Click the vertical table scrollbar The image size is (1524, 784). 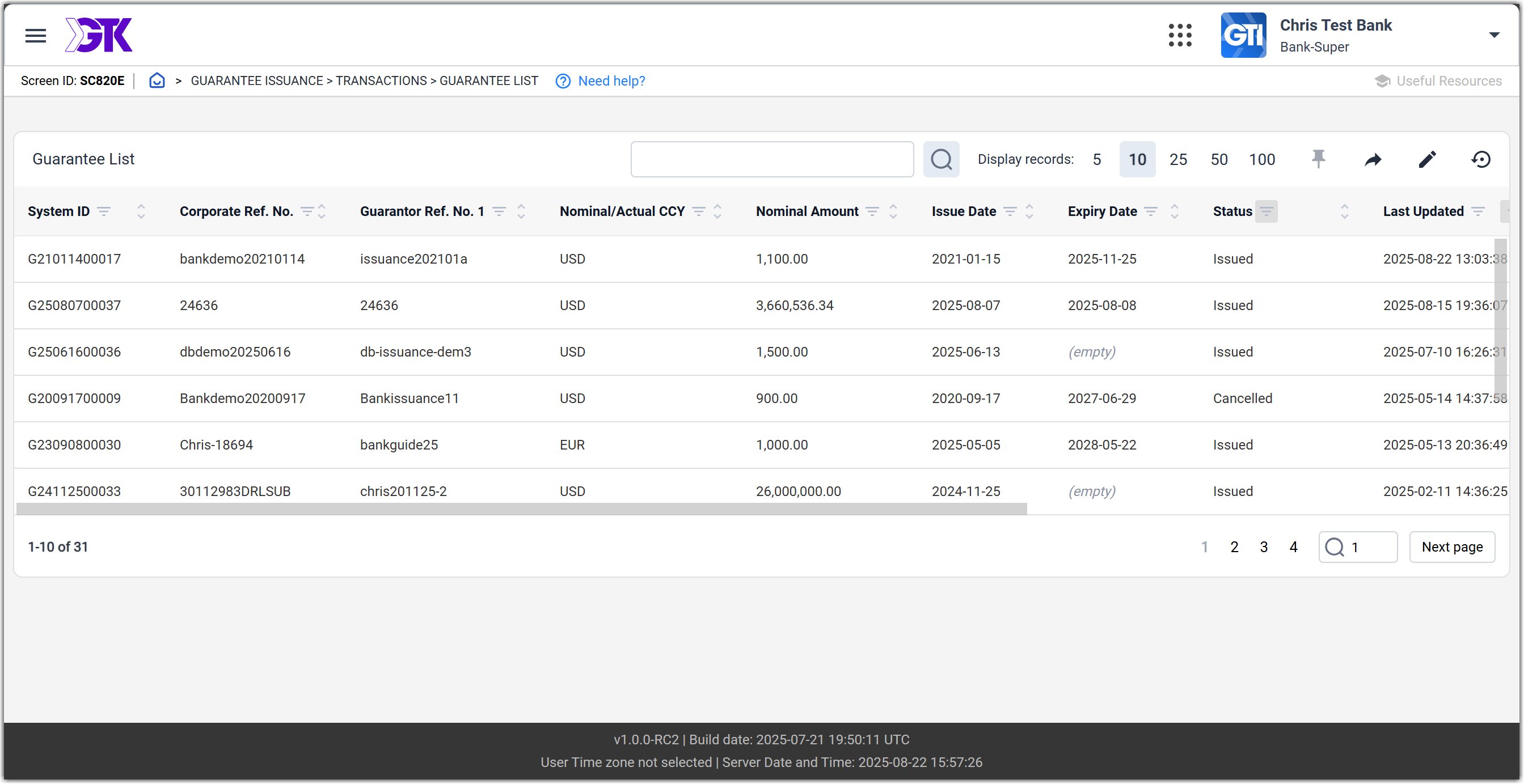click(x=1500, y=319)
